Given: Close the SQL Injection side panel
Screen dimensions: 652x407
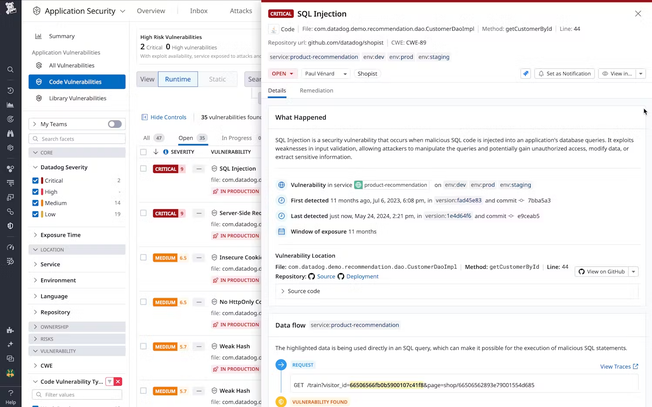Looking at the screenshot, I should pyautogui.click(x=638, y=14).
